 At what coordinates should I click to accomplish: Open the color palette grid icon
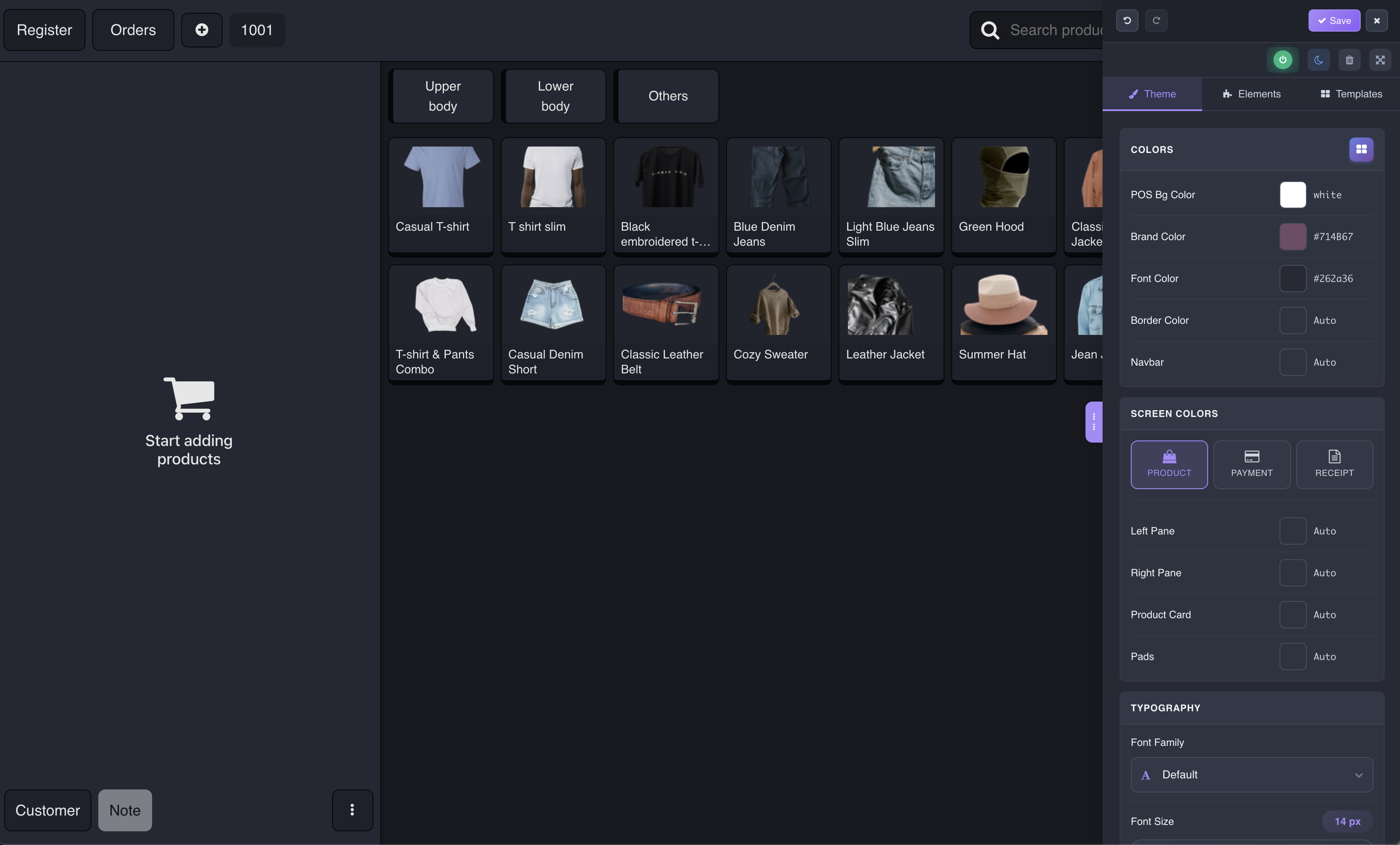[x=1362, y=150]
